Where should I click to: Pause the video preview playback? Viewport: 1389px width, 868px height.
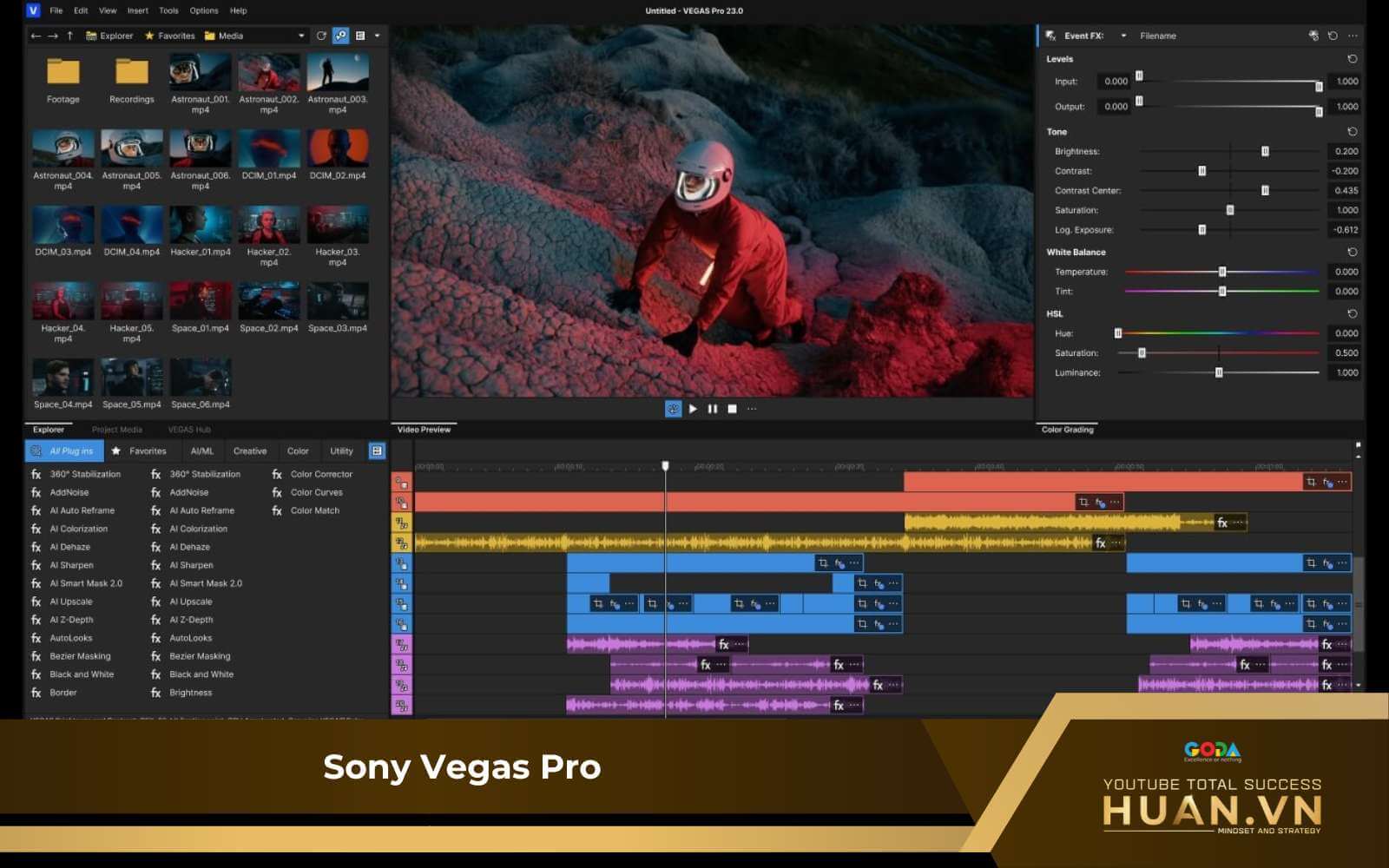tap(713, 409)
